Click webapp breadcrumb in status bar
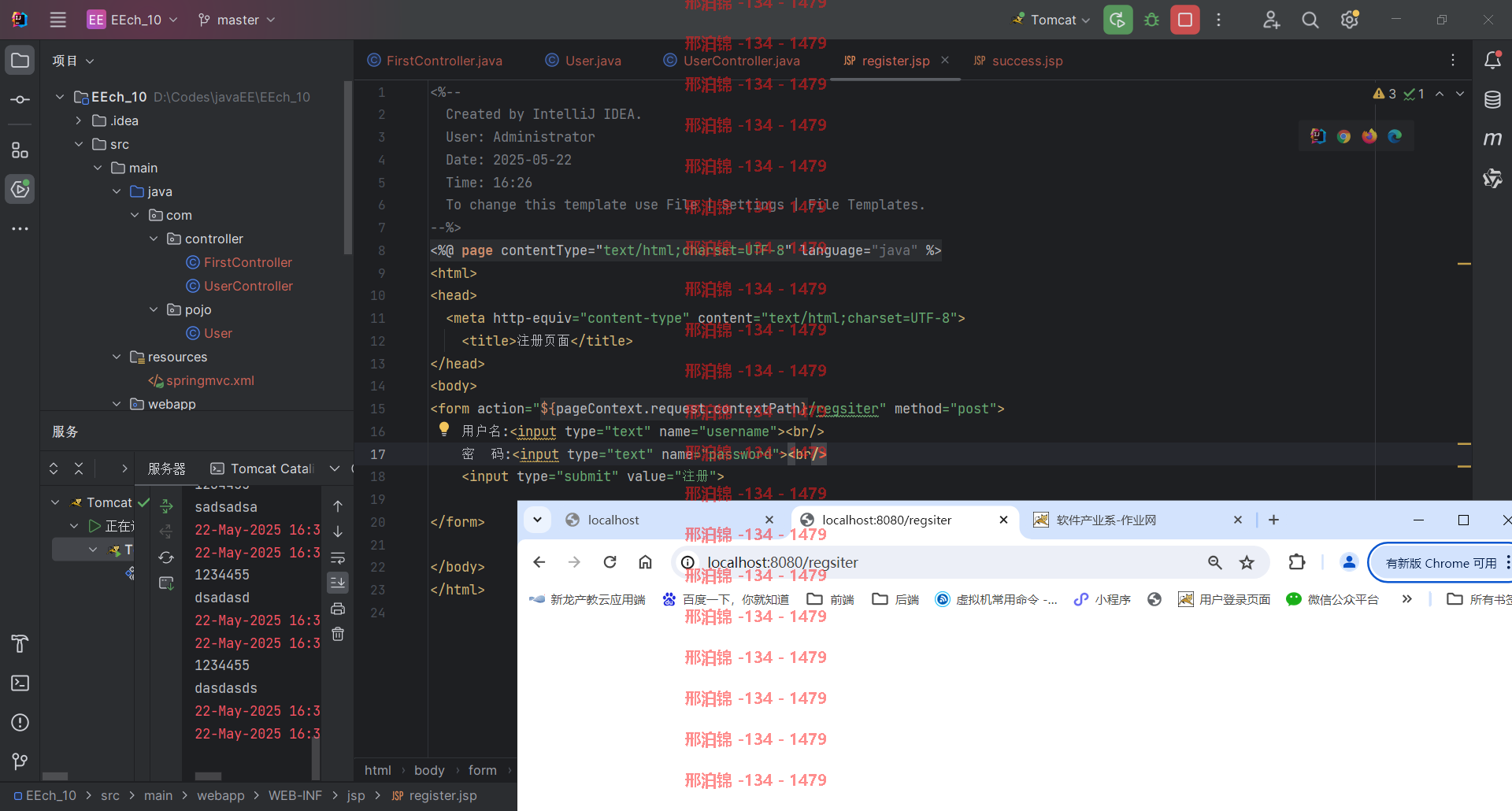The image size is (1512, 811). click(220, 795)
